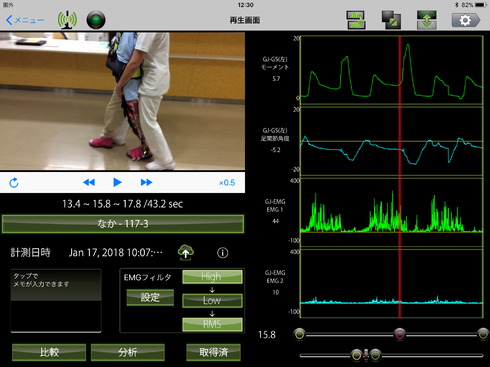Change the ×0.5 playback speed
The image size is (490, 367).
tap(227, 183)
